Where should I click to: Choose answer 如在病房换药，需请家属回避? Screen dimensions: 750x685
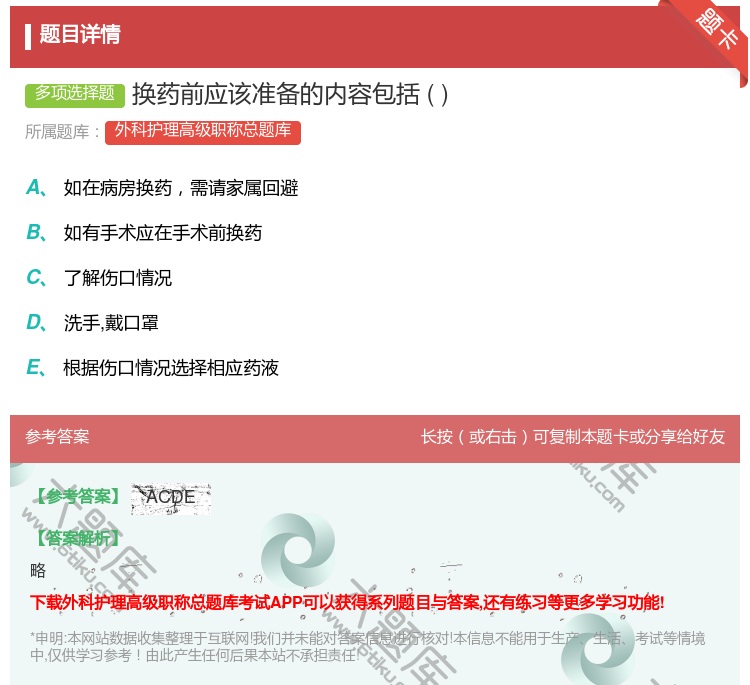tap(181, 188)
